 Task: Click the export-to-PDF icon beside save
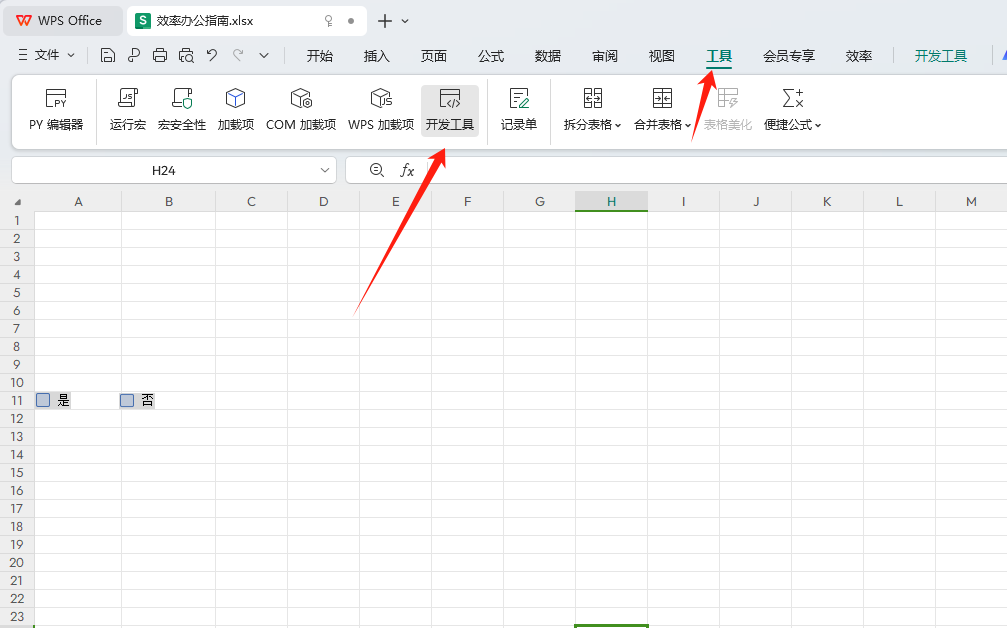click(x=134, y=56)
